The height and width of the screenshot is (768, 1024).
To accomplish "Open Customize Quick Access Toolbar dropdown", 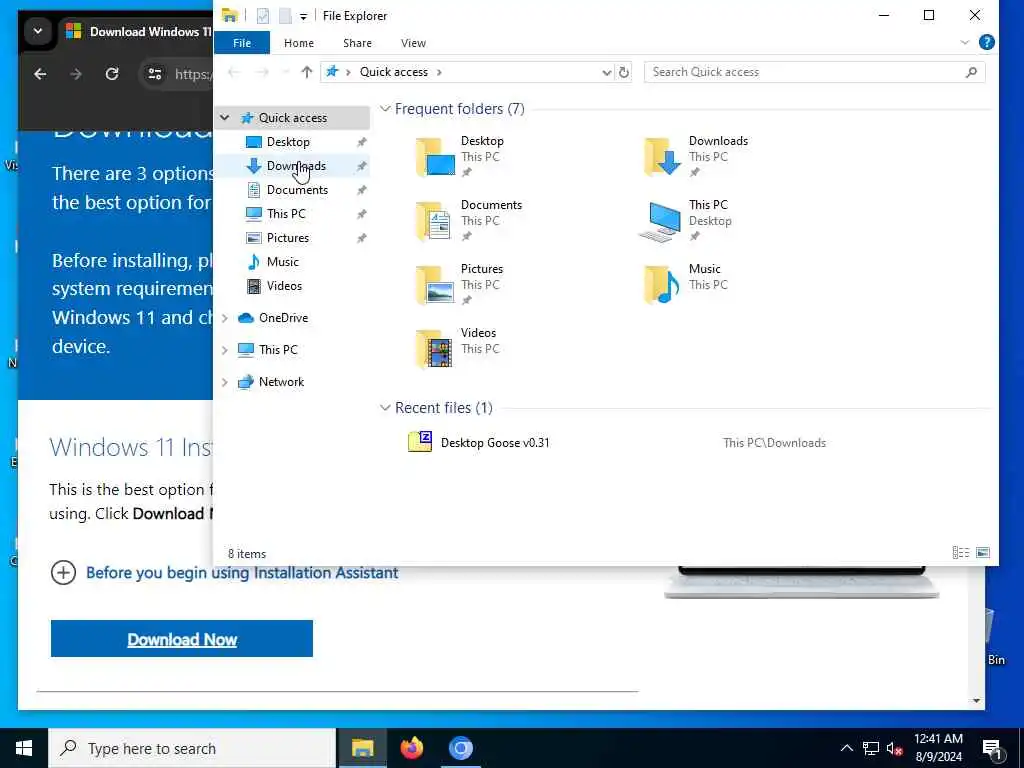I will pyautogui.click(x=304, y=16).
